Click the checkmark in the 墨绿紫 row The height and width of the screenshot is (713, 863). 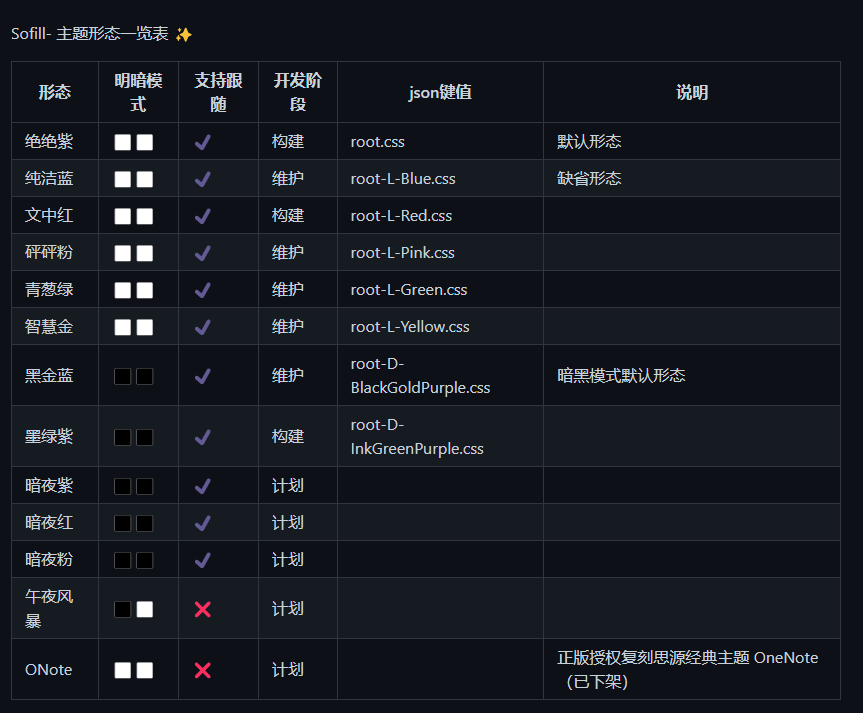[x=203, y=437]
